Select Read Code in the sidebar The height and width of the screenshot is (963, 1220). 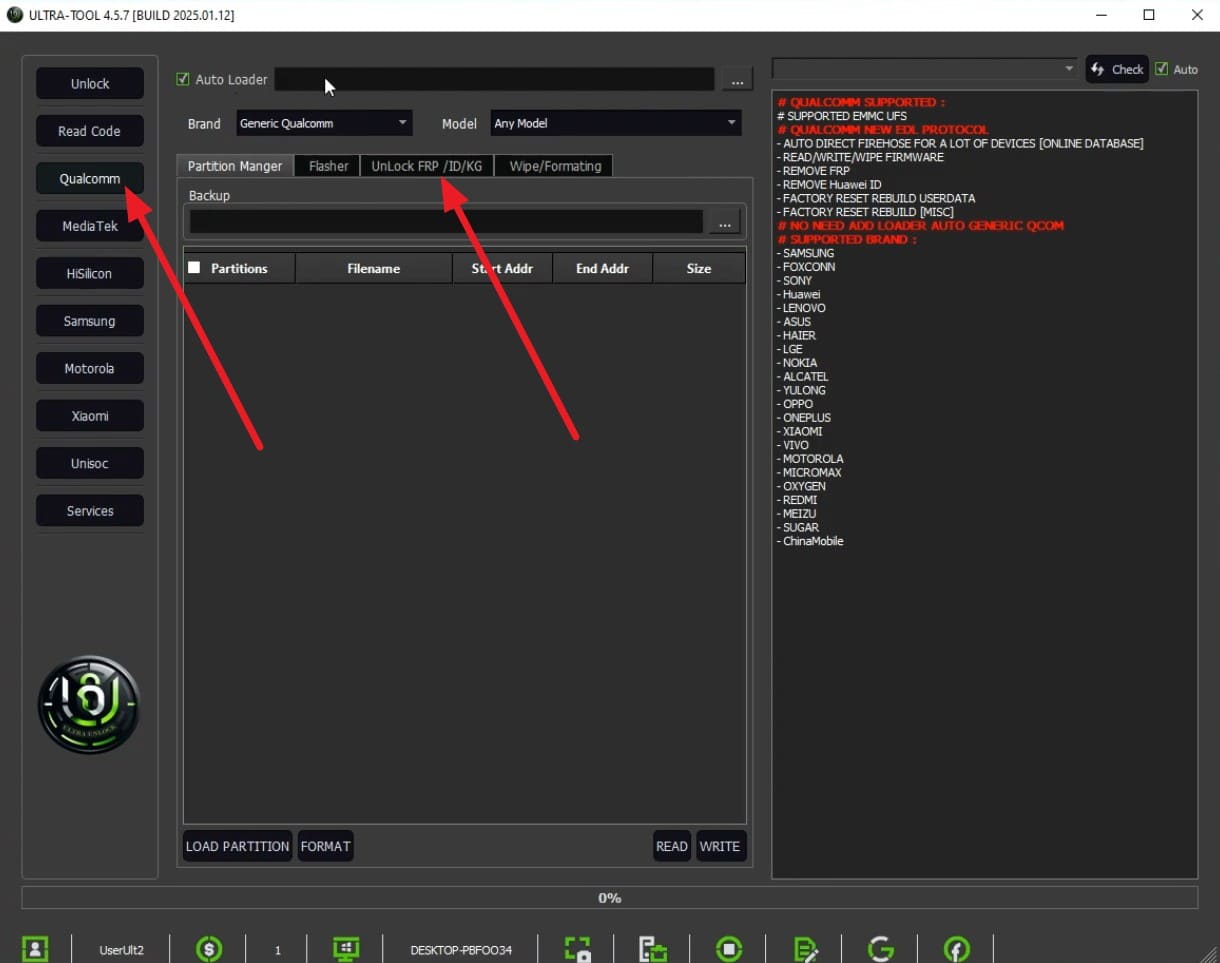[90, 131]
